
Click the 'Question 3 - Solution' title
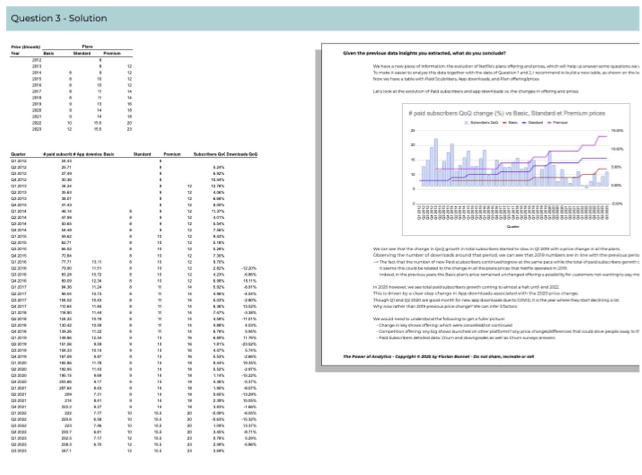(59, 18)
